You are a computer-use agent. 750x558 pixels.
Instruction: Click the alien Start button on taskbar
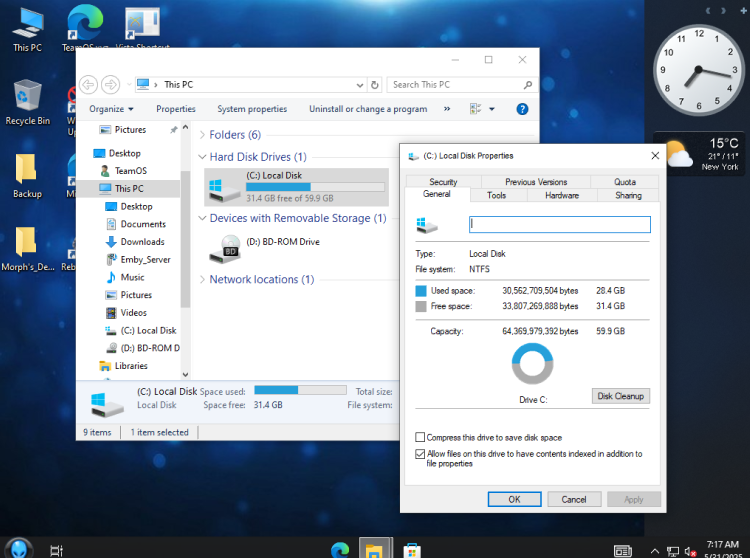tap(19, 548)
